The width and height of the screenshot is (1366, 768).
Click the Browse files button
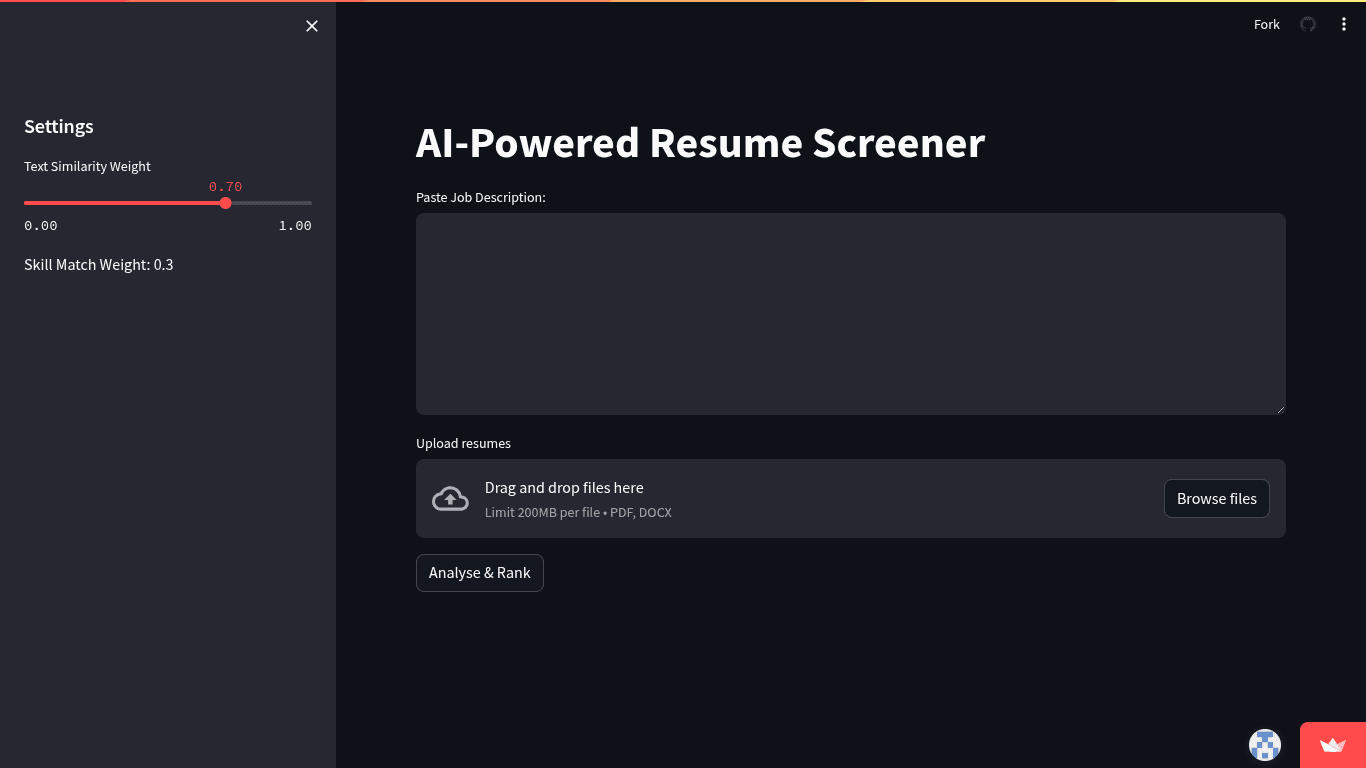1217,498
